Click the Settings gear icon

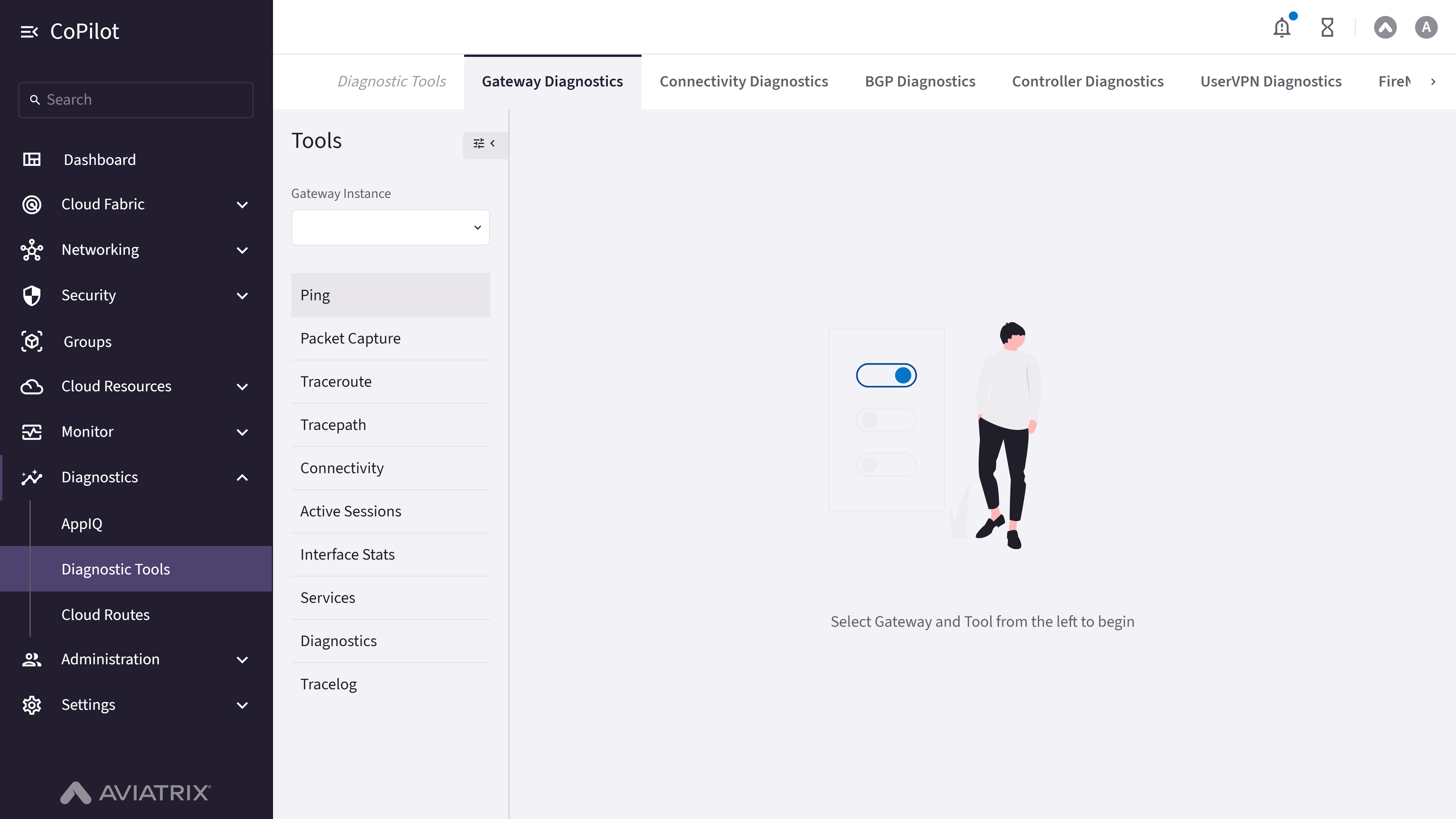pos(32,705)
